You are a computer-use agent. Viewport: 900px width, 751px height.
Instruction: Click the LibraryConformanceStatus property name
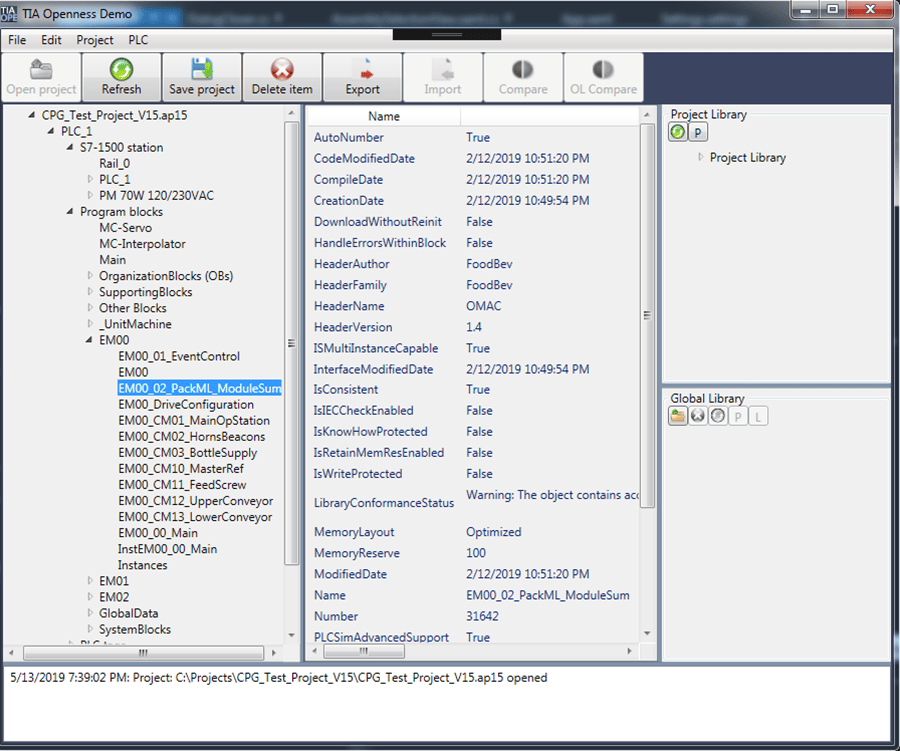tap(384, 502)
